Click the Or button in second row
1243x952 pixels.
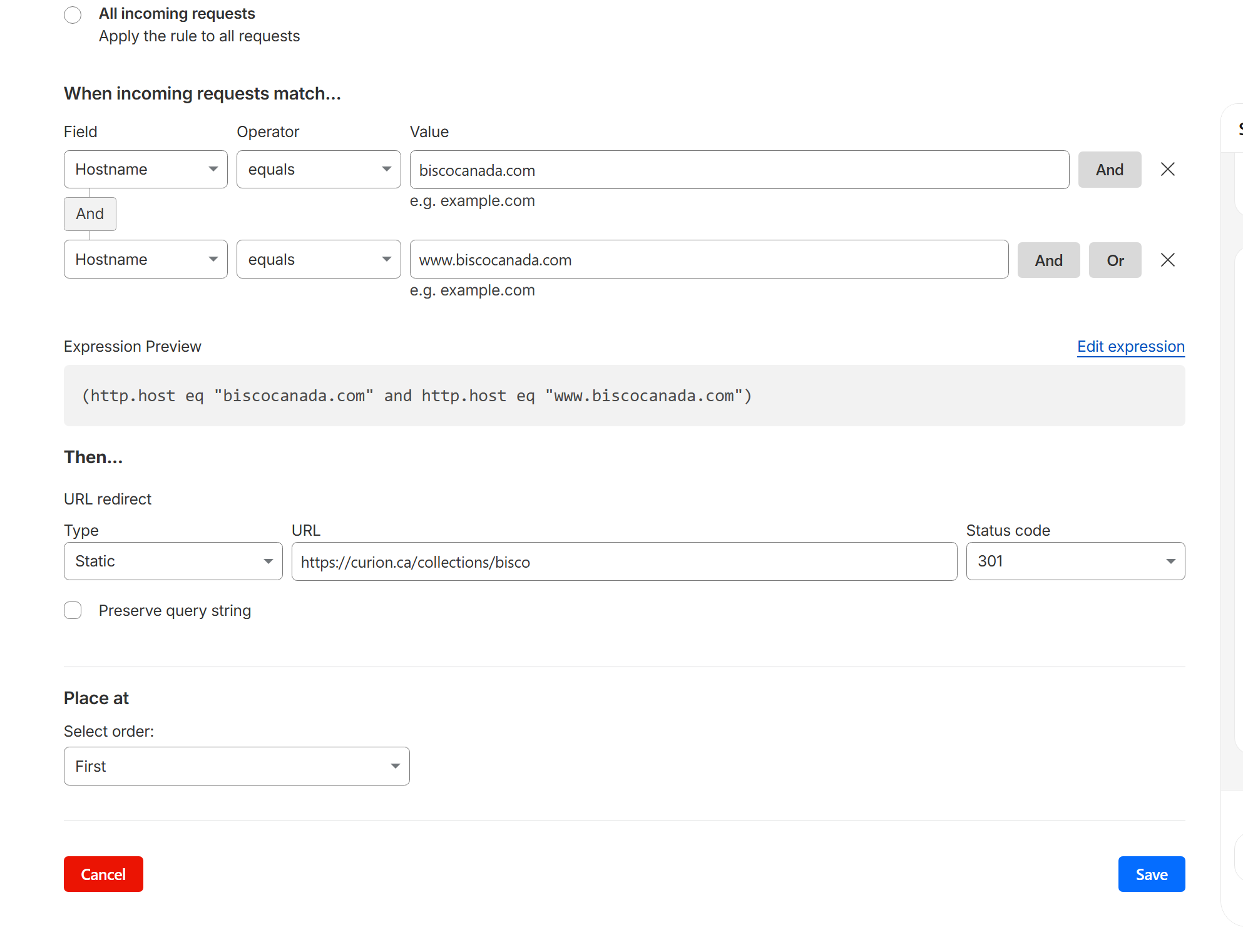[x=1115, y=260]
